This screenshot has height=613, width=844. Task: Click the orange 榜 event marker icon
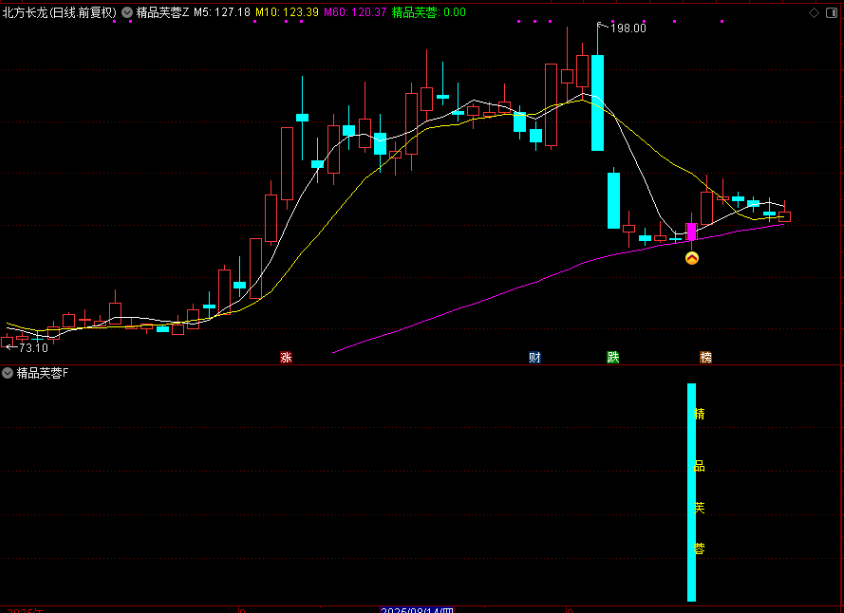(x=706, y=357)
